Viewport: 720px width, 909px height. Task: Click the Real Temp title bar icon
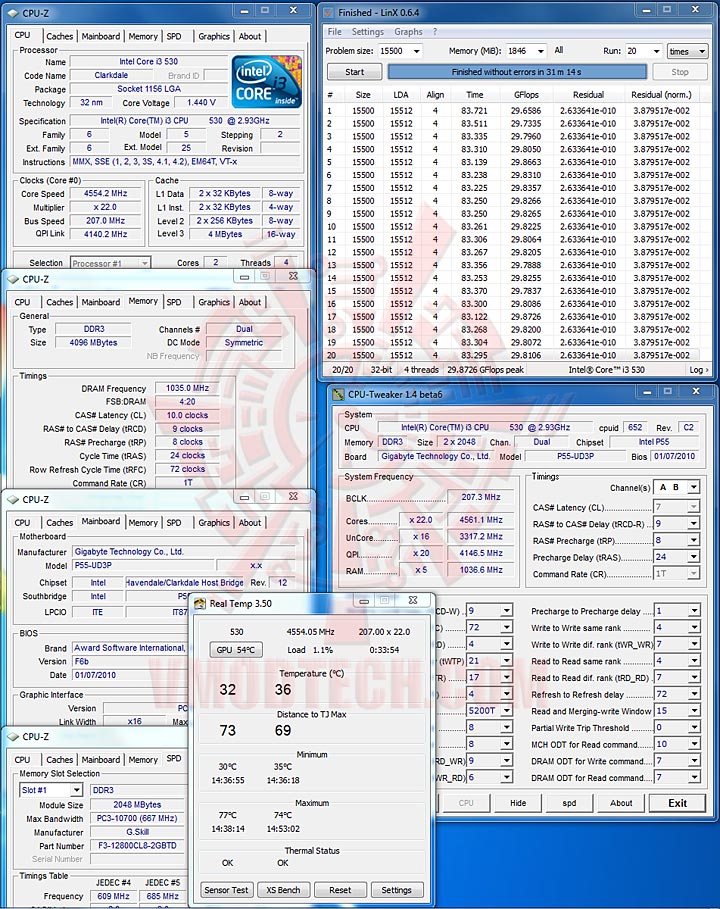(200, 603)
